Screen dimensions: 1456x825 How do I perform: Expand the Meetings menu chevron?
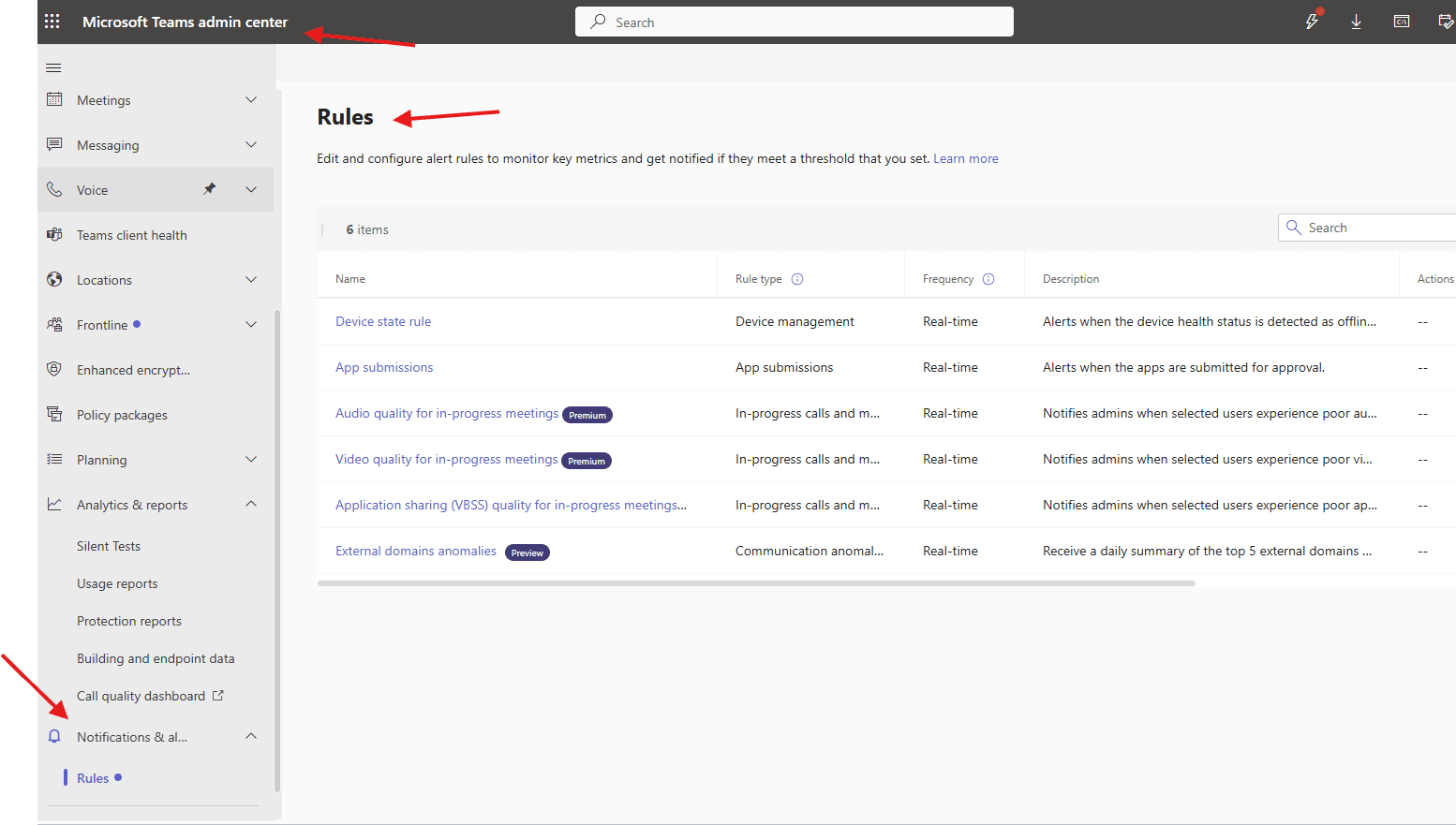251,99
